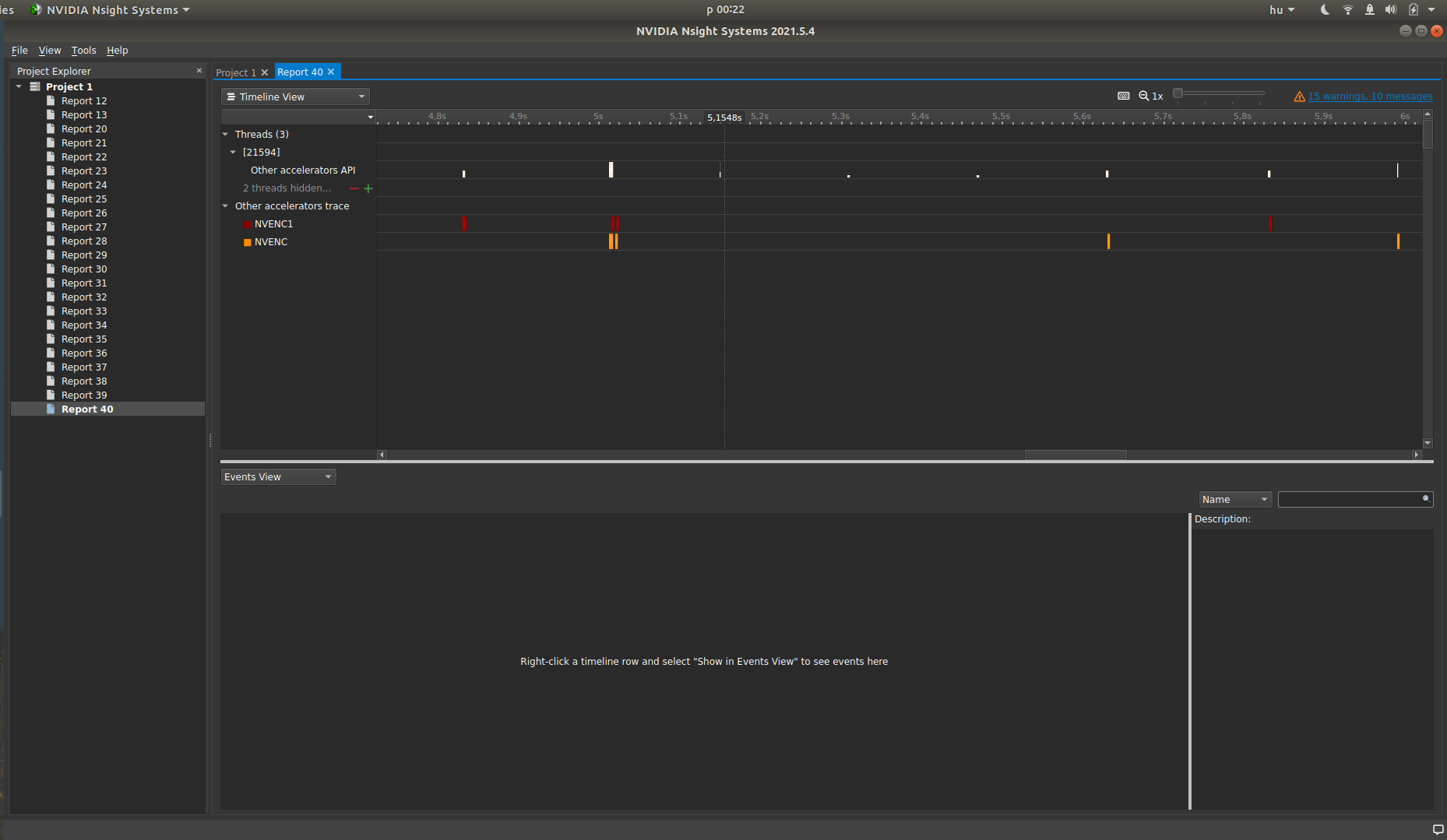Adjust the timeline zoom slider handle

[1178, 93]
